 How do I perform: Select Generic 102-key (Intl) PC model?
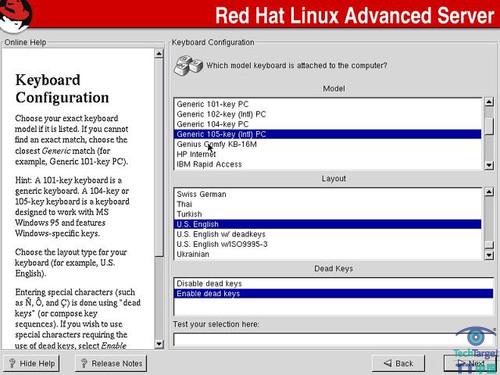click(x=327, y=114)
